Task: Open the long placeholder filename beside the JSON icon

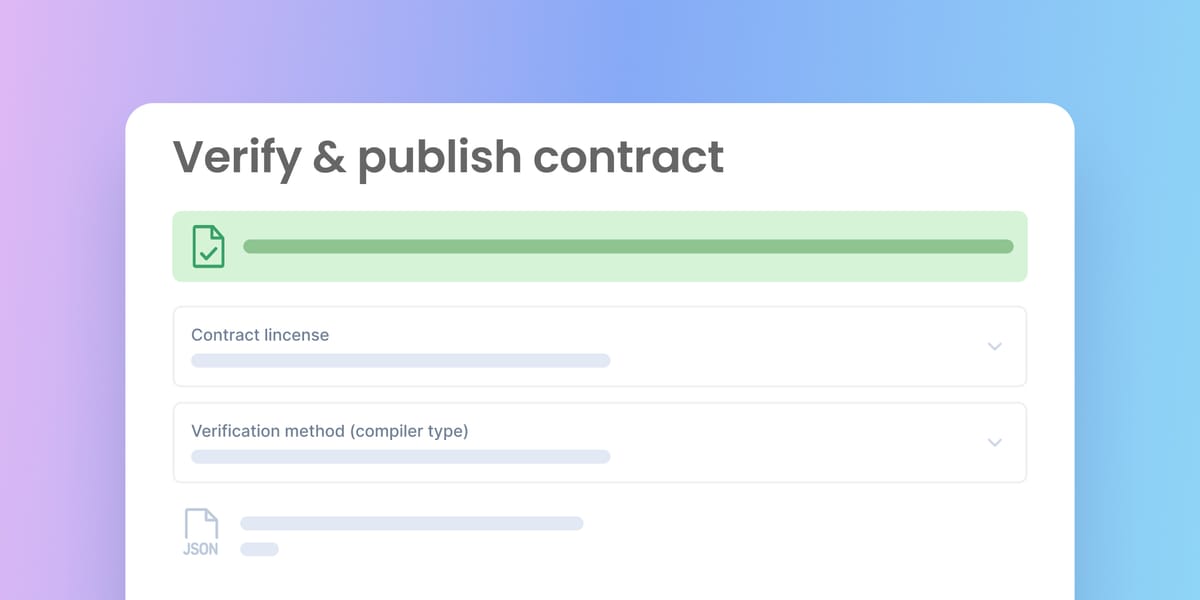Action: [x=412, y=523]
